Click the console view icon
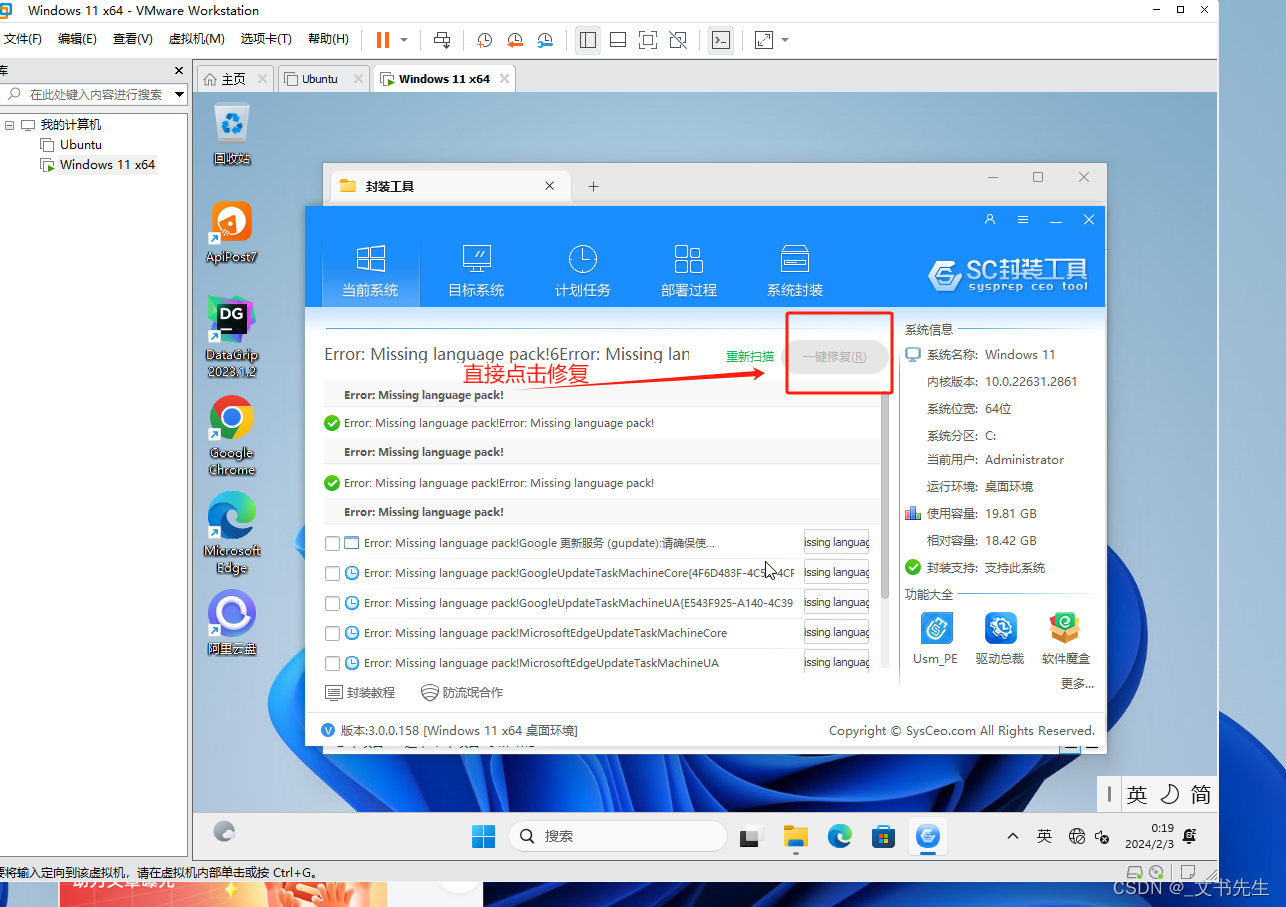 720,40
